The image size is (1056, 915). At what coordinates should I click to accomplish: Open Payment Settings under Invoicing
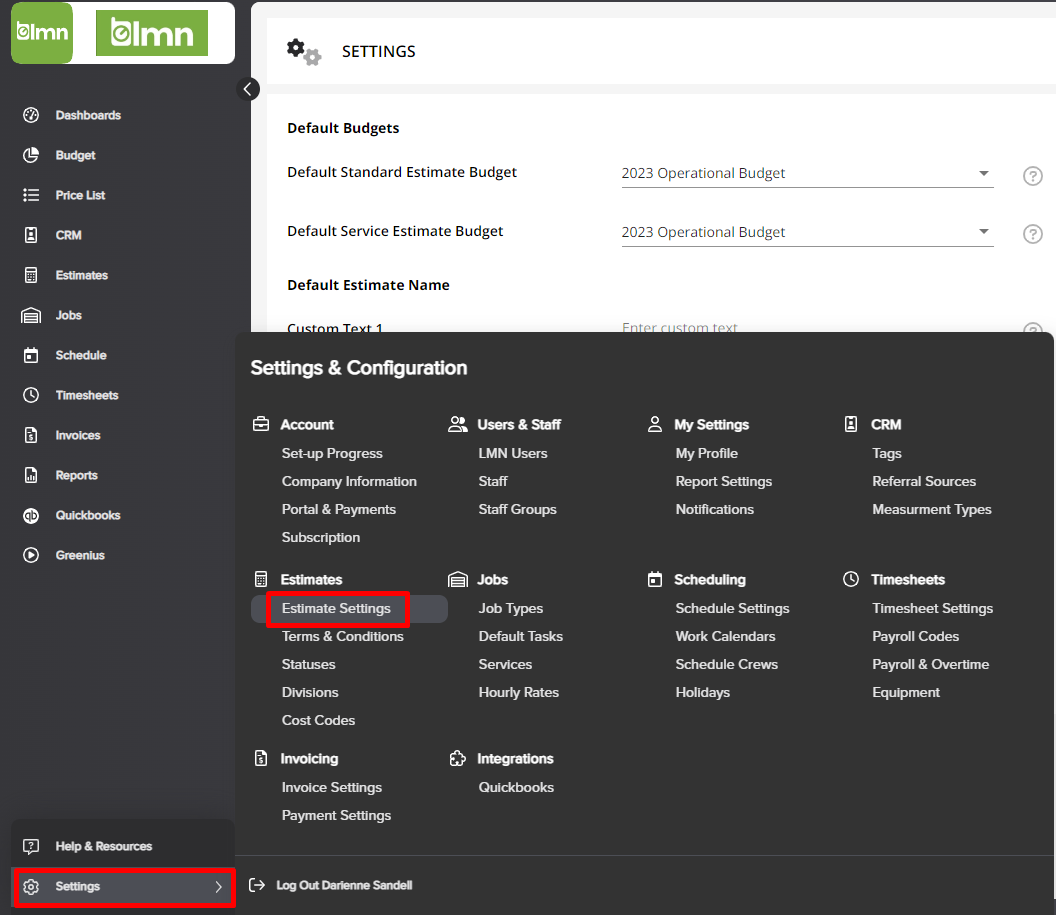click(x=336, y=816)
